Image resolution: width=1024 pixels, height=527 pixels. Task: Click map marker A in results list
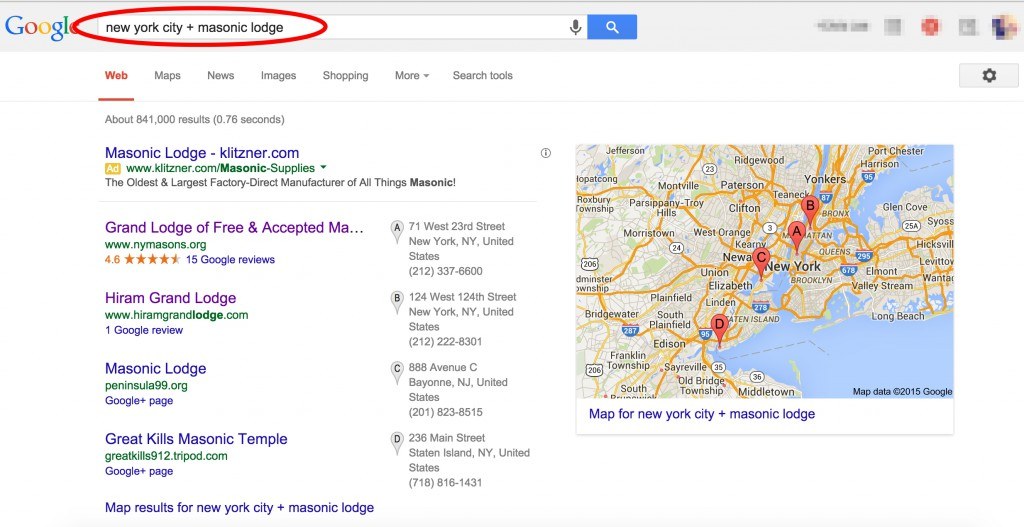tap(396, 231)
